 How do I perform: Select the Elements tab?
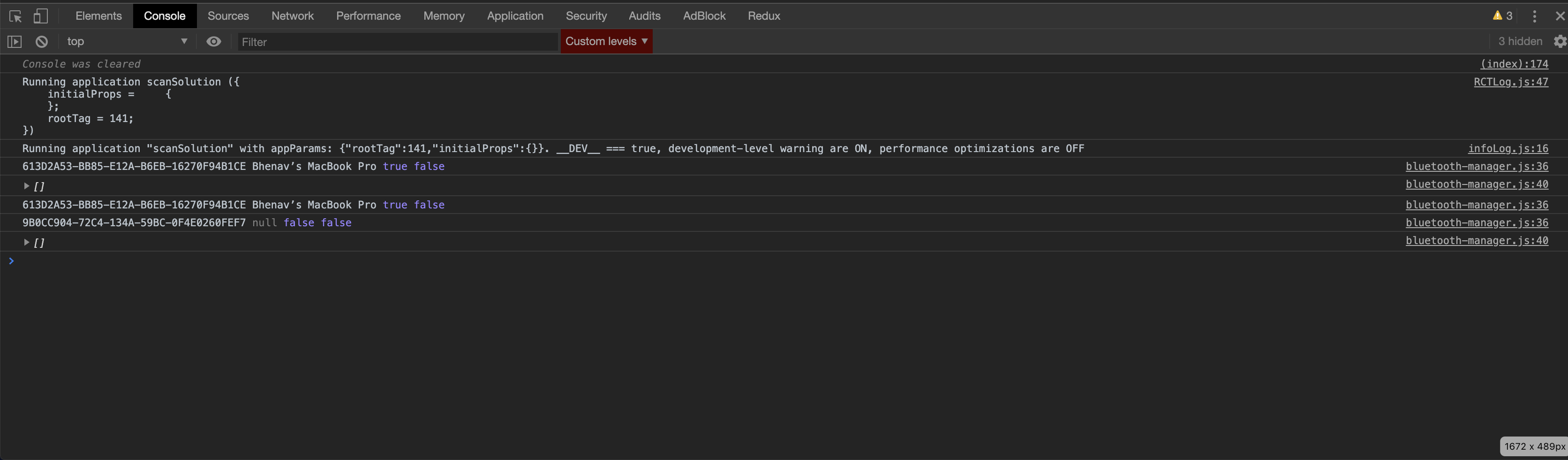(x=98, y=16)
